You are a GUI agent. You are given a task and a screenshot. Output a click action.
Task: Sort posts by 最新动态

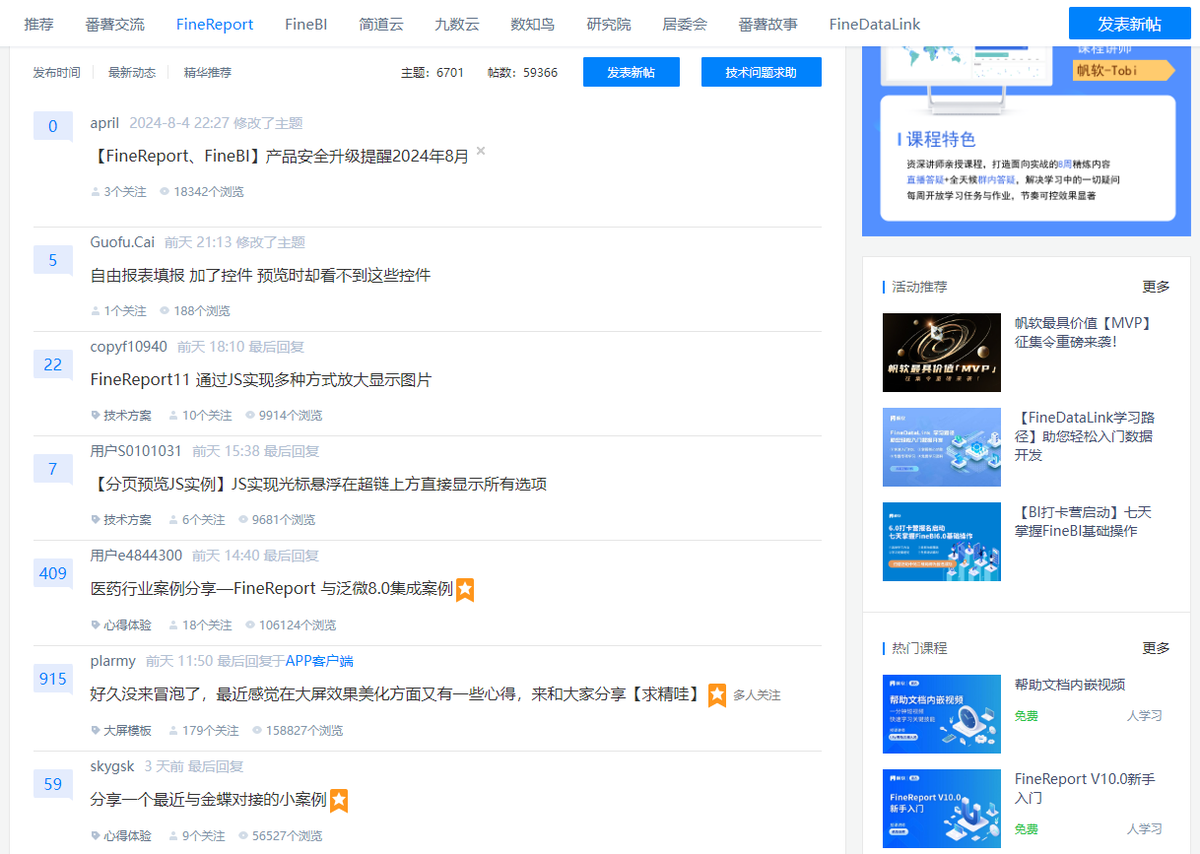coord(132,73)
